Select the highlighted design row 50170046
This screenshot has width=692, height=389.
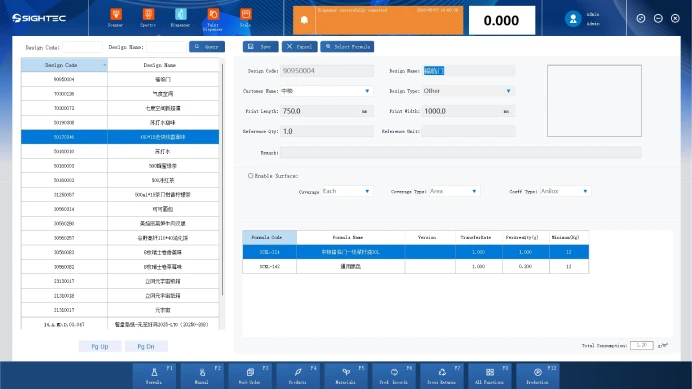click(120, 137)
